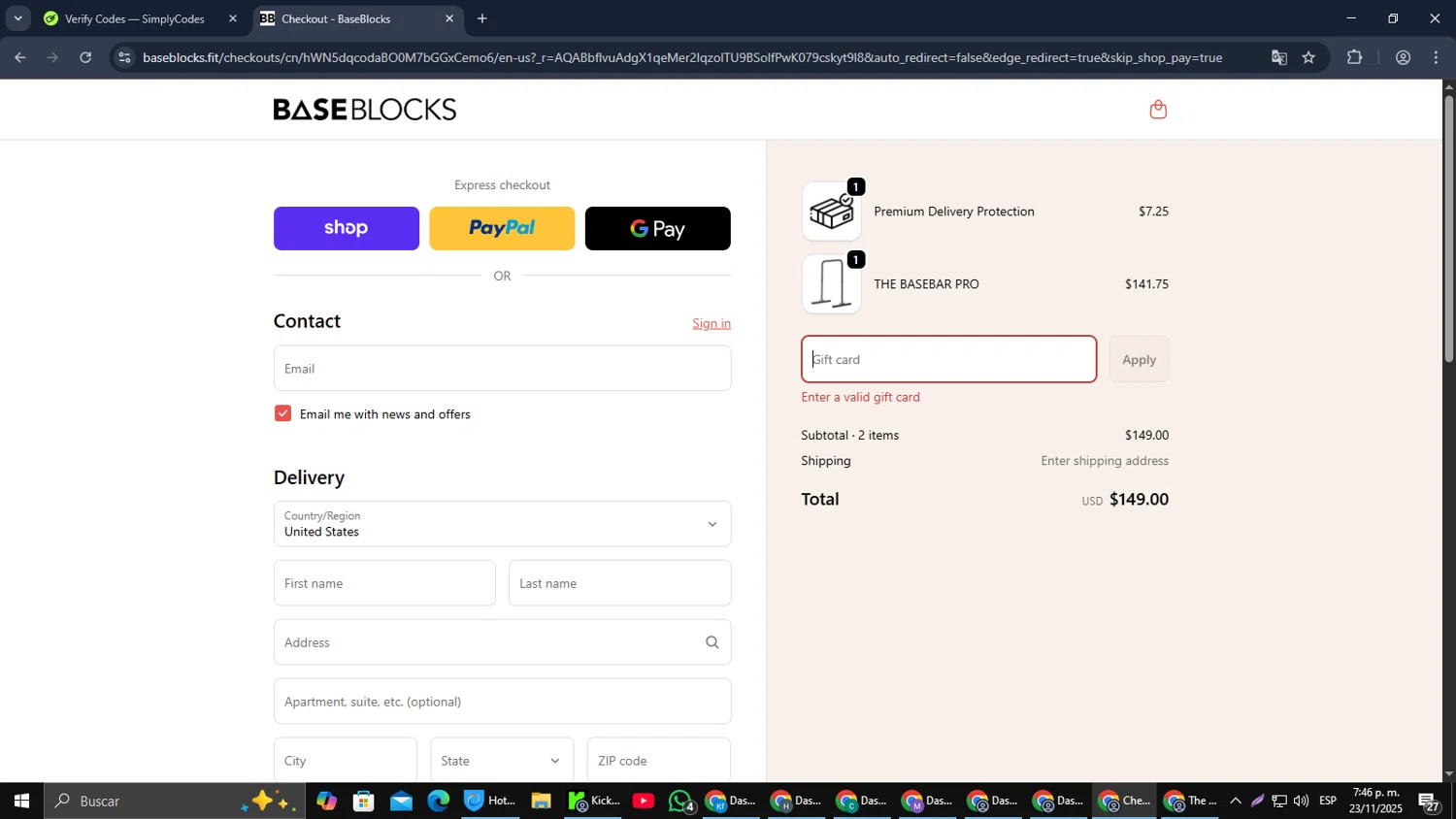This screenshot has width=1456, height=819.
Task: Open the Country/Region dropdown
Action: click(x=502, y=524)
